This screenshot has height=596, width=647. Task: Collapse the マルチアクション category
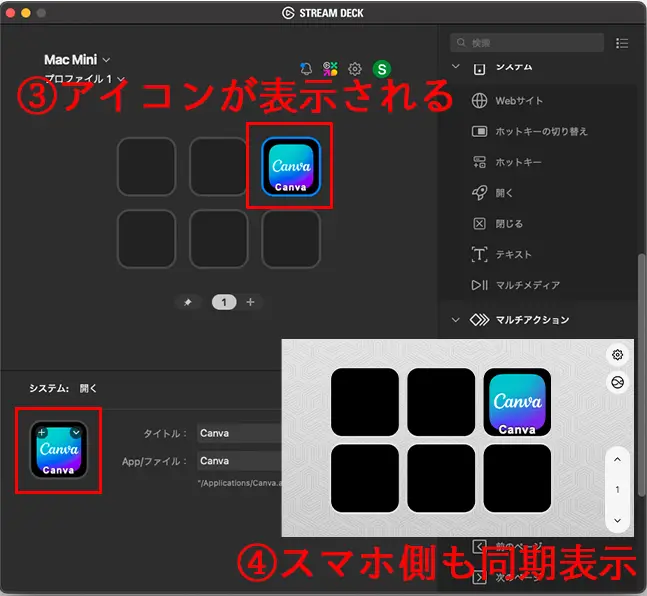click(x=456, y=320)
